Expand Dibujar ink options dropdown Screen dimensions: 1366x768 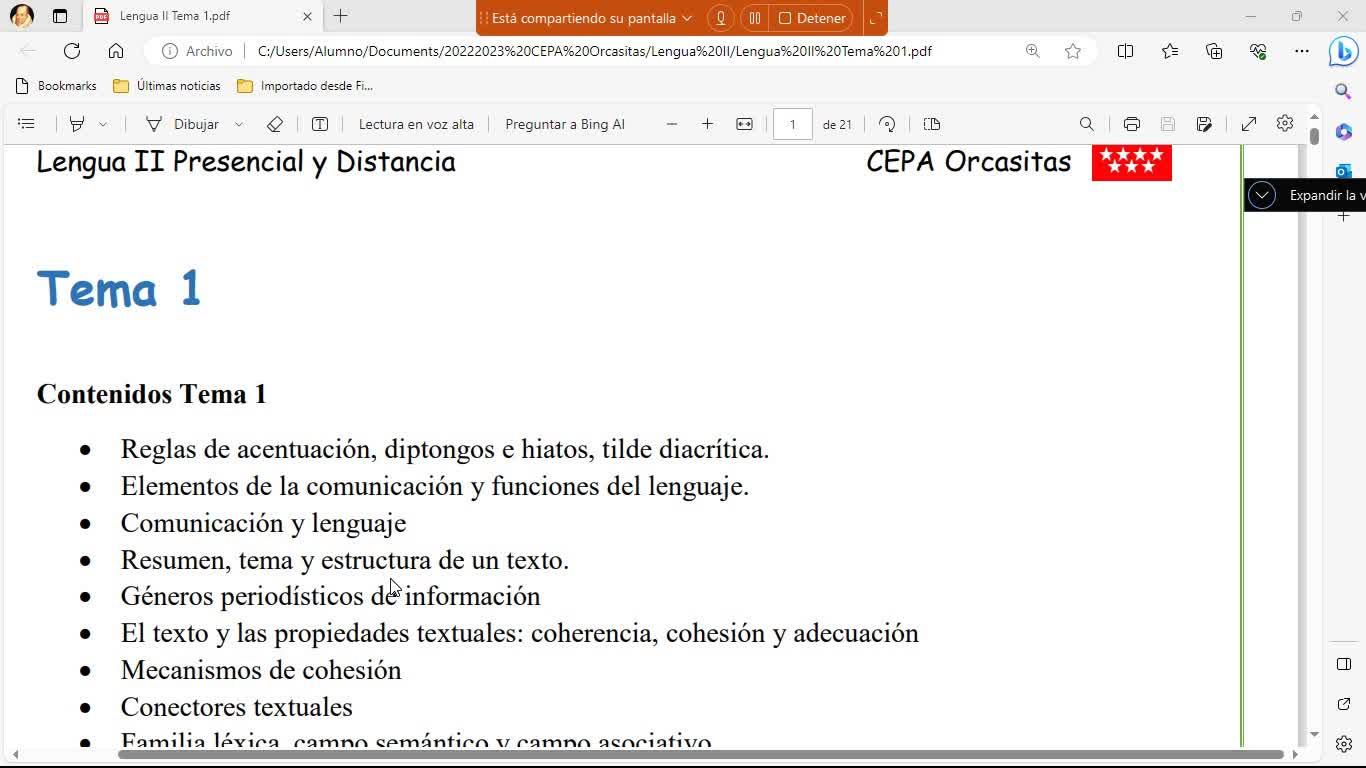click(238, 124)
